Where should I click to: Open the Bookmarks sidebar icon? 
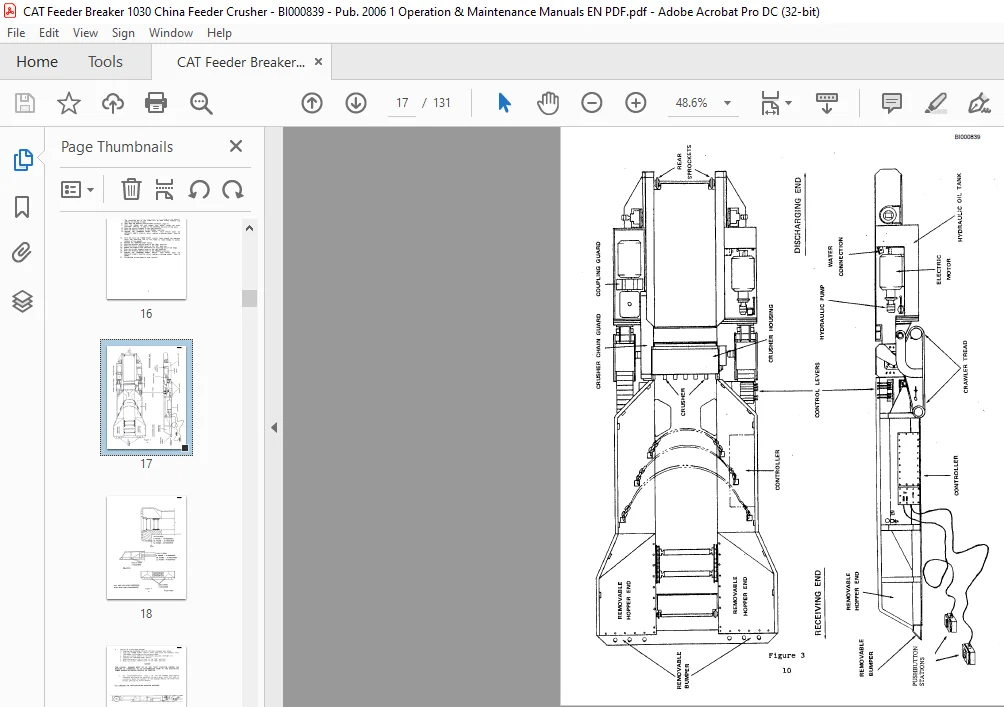pos(22,207)
